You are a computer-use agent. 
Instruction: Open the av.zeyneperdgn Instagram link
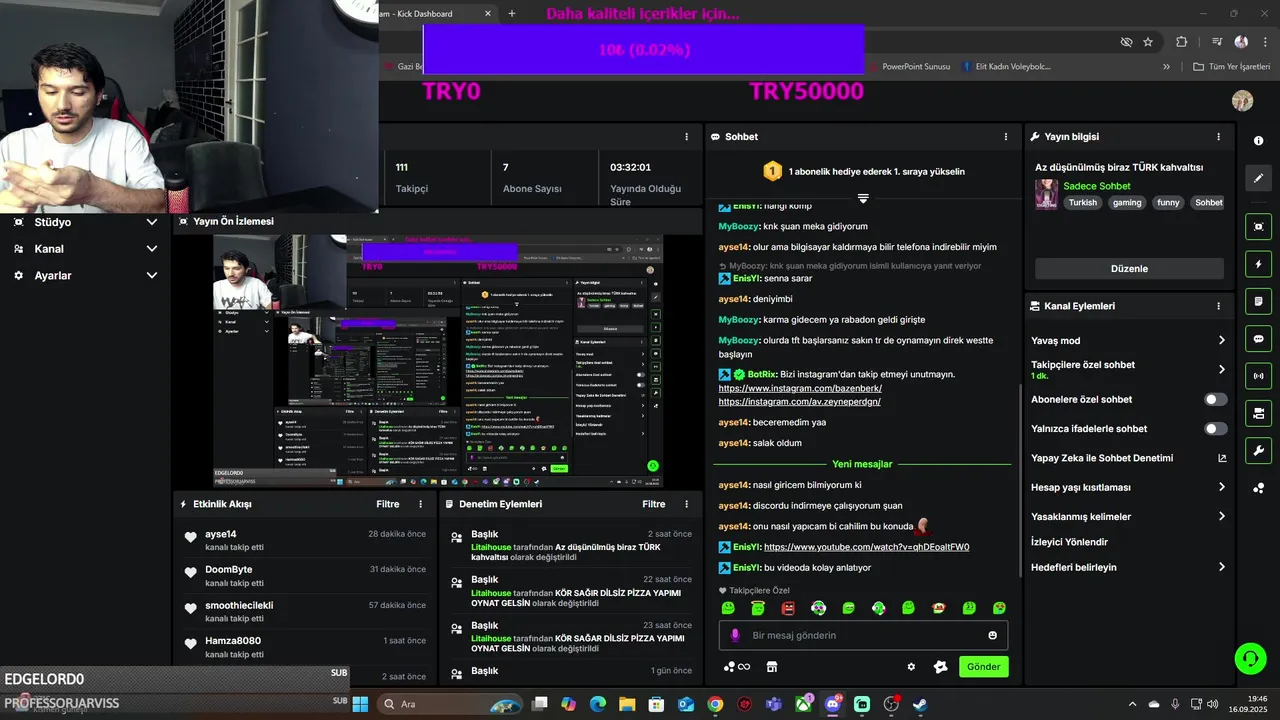pyautogui.click(x=799, y=402)
